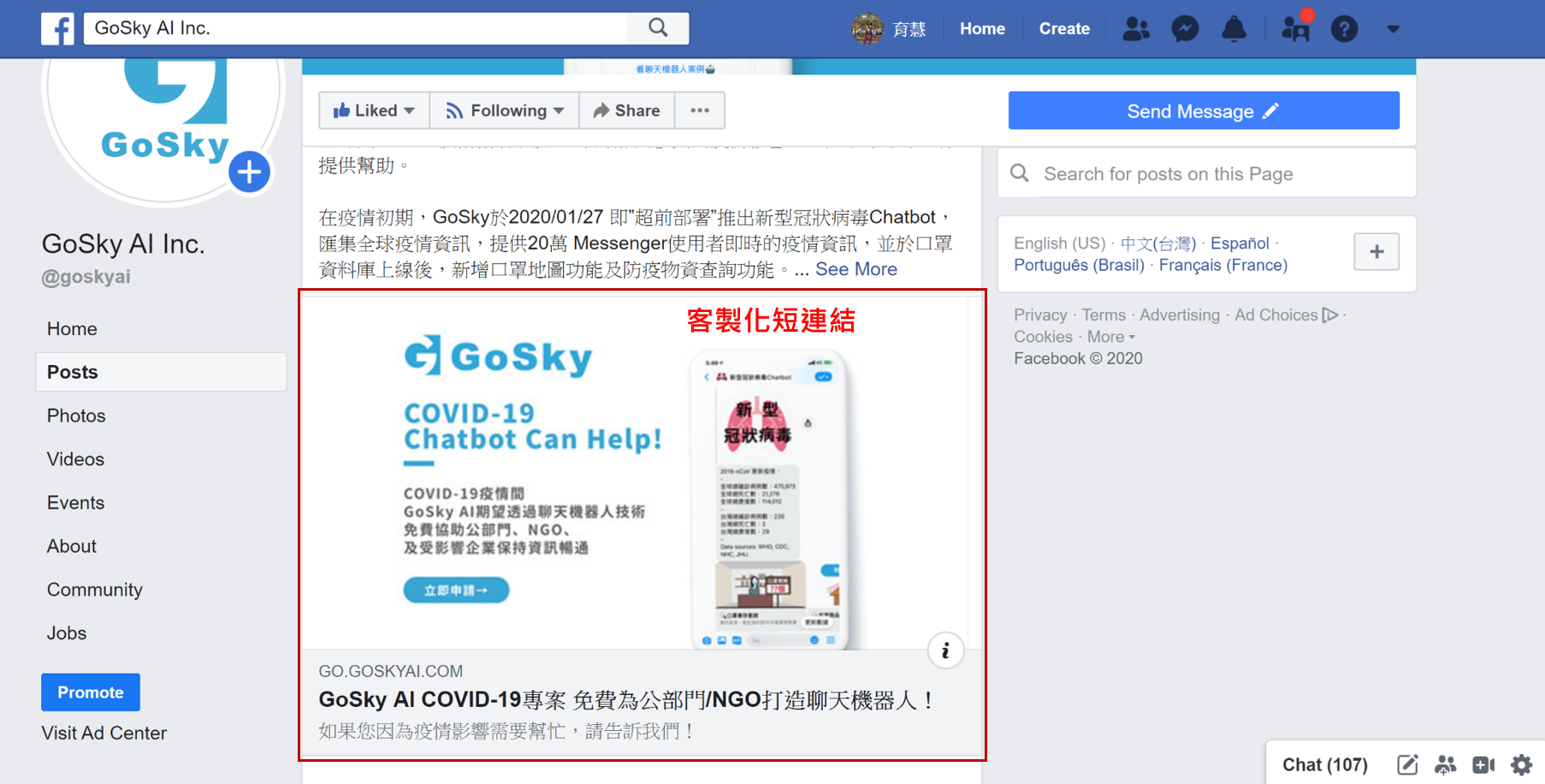Open the Chat (107) panel

tap(1324, 764)
